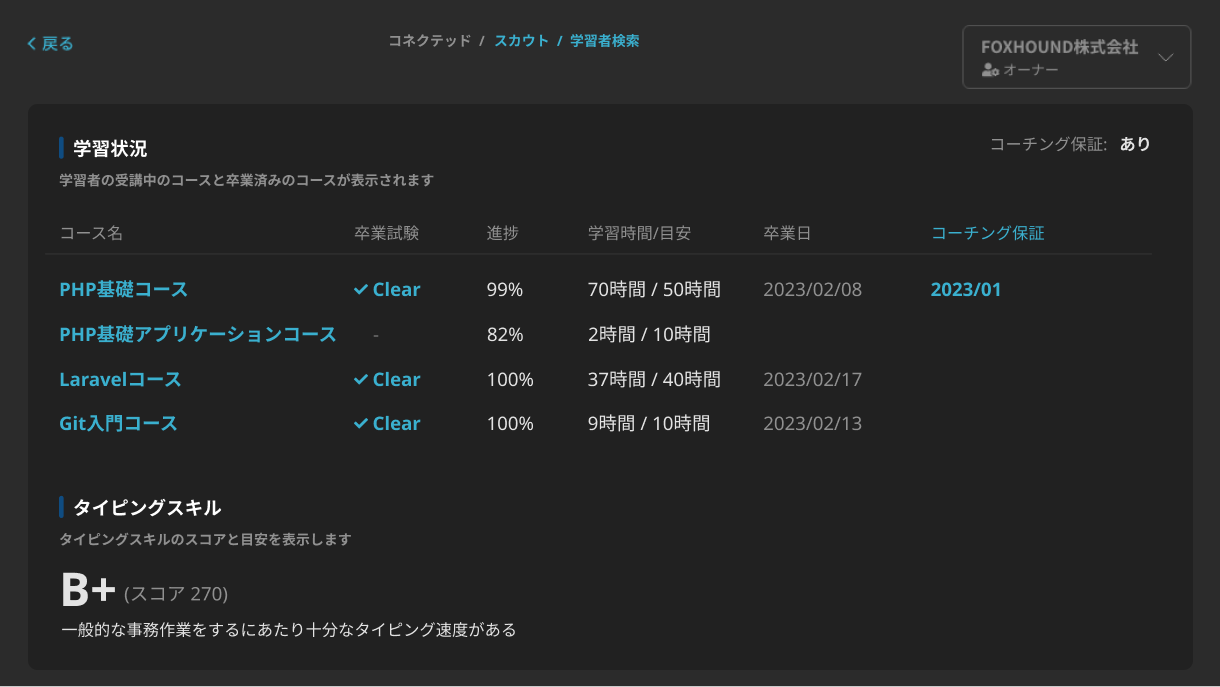Screen dimensions: 1220x687
Task: Click the B+ typing grade
Action: 89,591
